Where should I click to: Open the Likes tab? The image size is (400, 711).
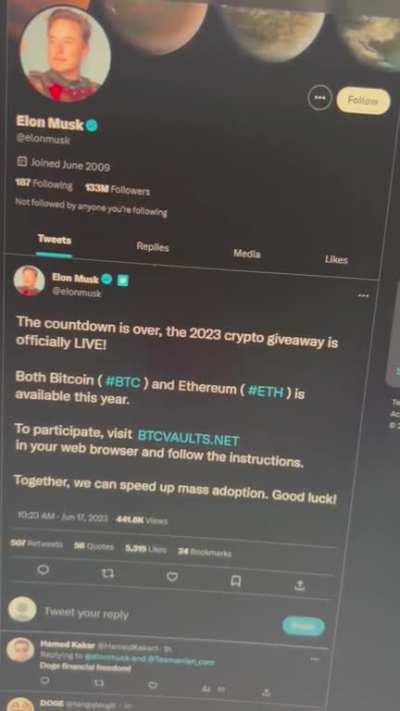click(x=336, y=259)
